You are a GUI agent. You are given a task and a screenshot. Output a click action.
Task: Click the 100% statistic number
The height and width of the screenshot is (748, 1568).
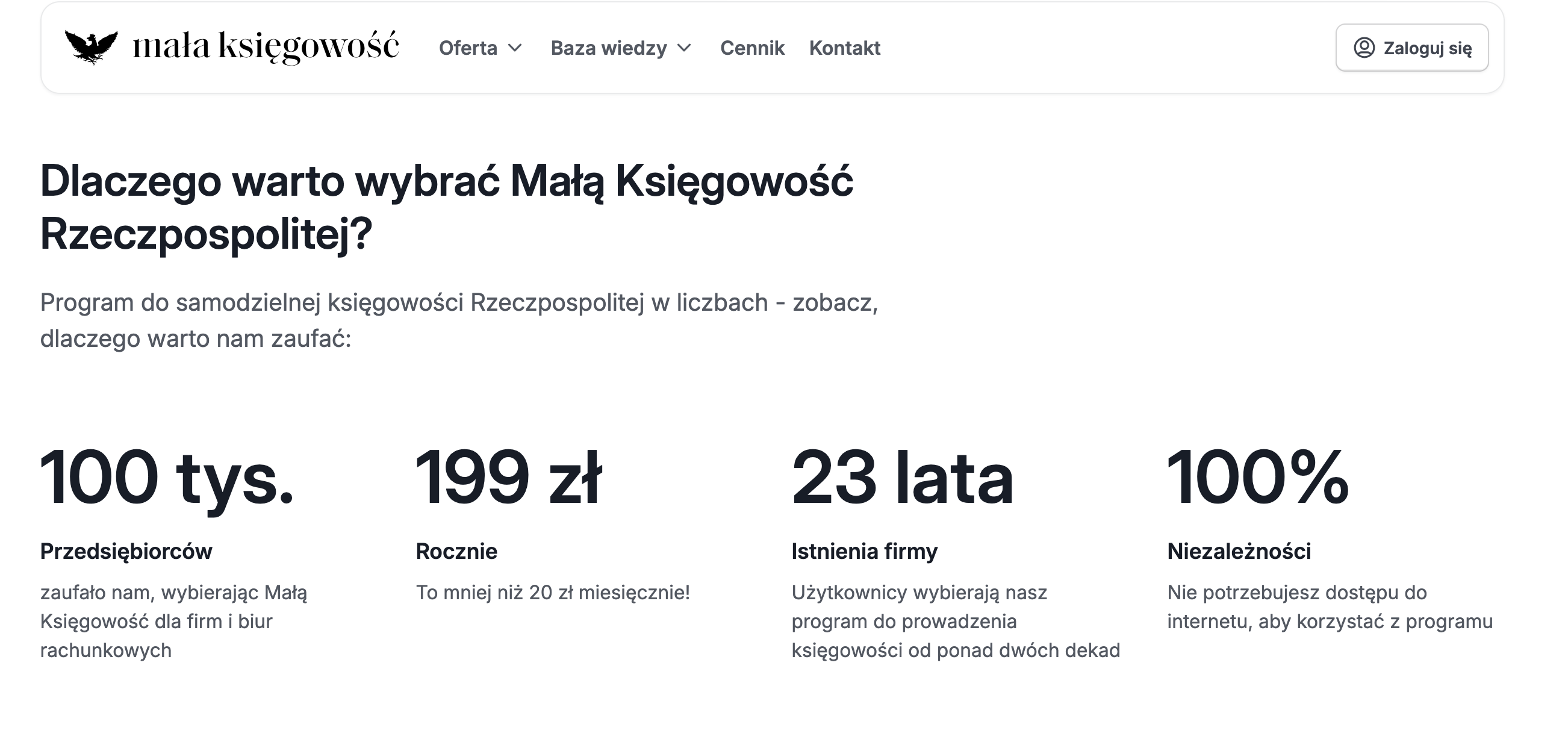coord(1258,477)
